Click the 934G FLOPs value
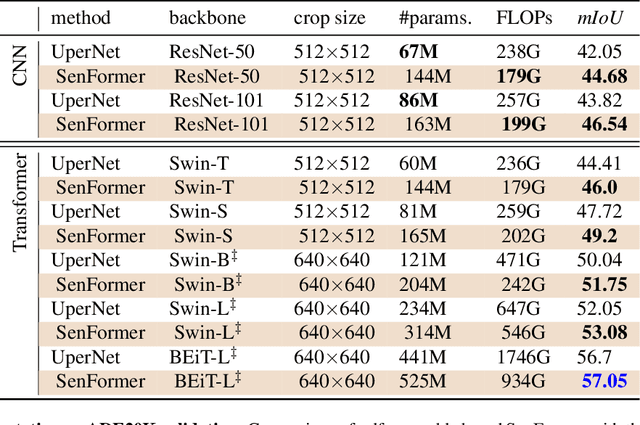 [523, 380]
